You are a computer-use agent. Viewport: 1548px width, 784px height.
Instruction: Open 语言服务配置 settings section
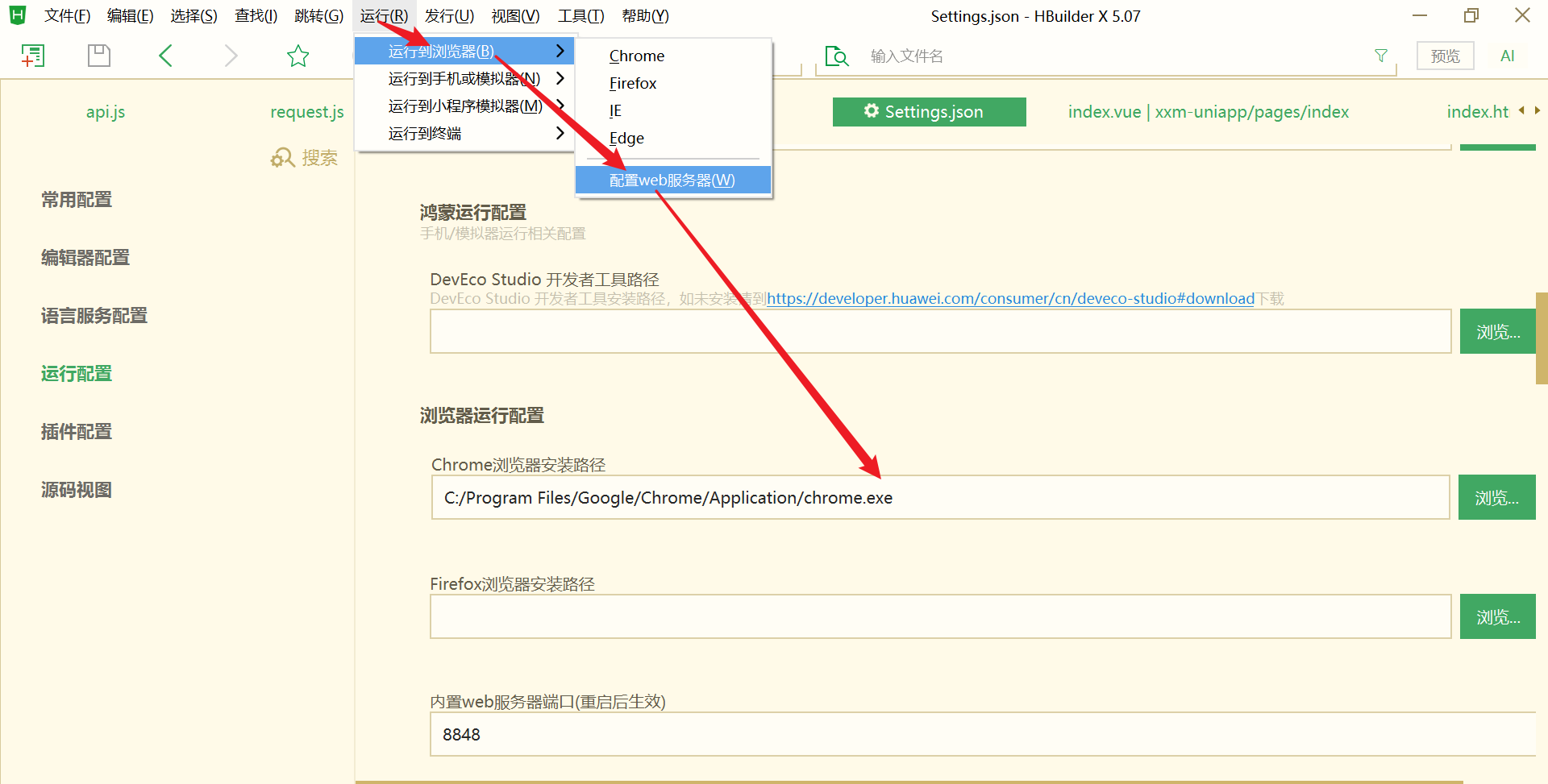pos(94,316)
